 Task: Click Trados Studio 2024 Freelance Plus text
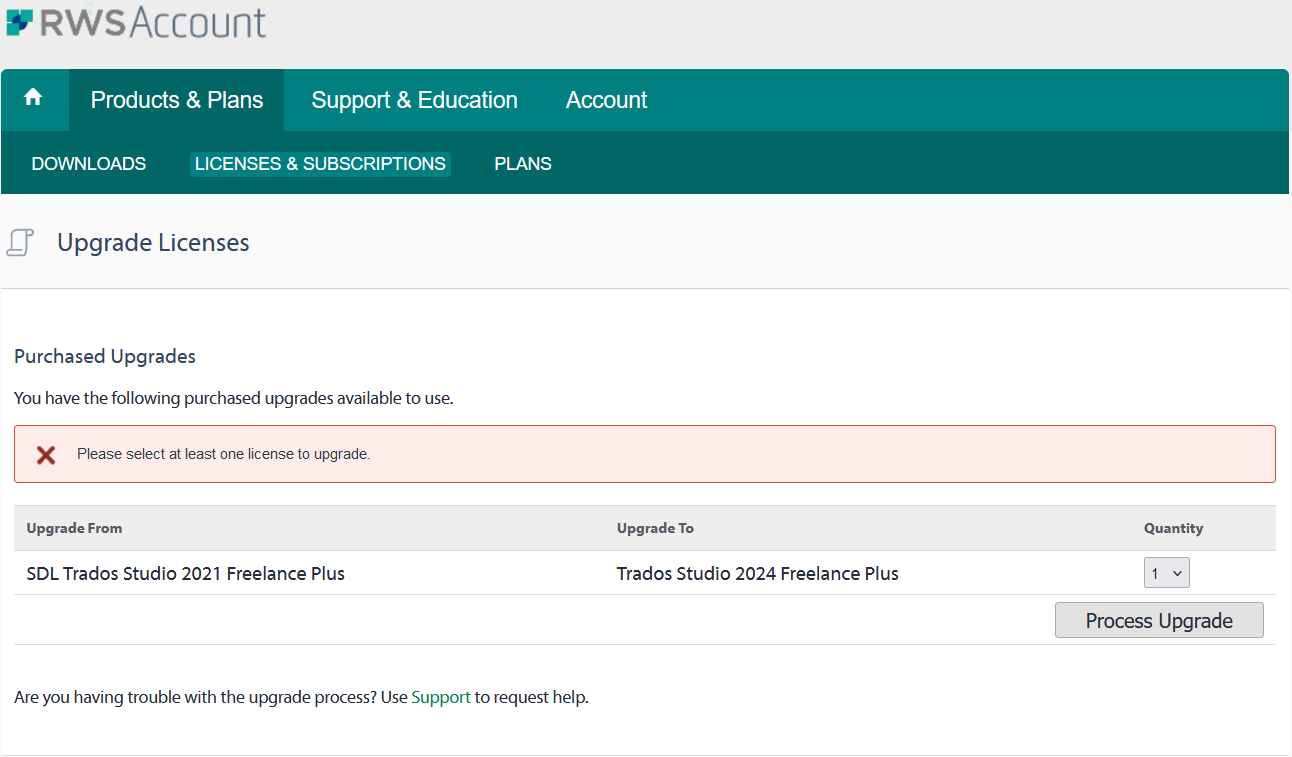tap(757, 574)
